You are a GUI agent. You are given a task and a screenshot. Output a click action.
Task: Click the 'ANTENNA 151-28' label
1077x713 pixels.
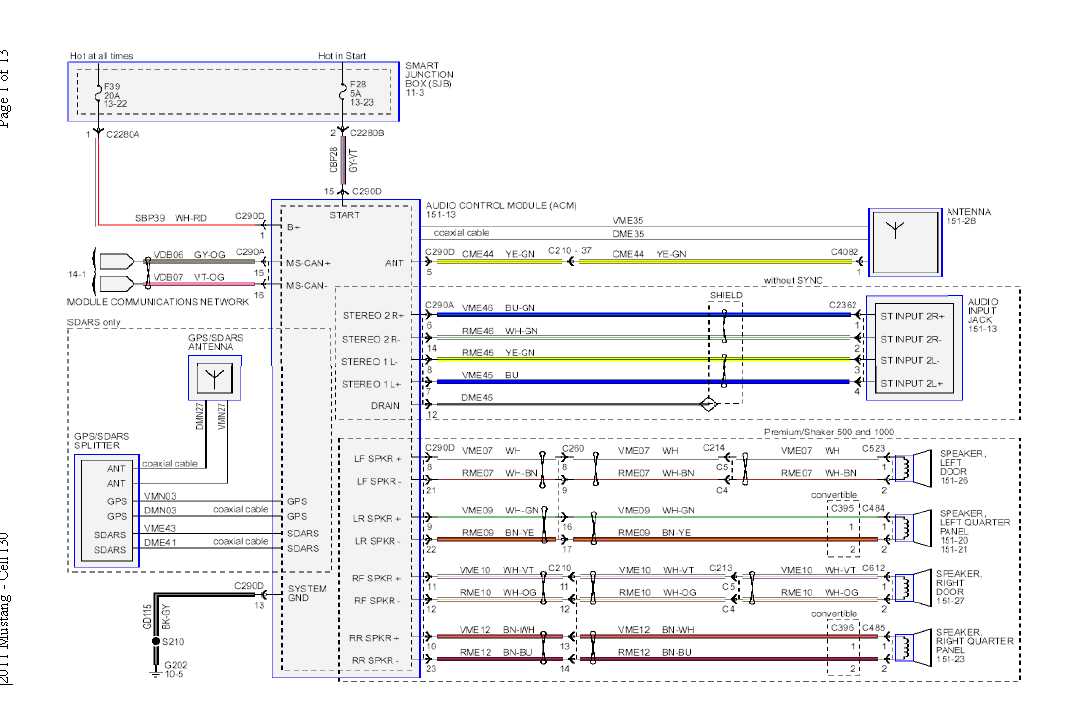click(x=968, y=216)
